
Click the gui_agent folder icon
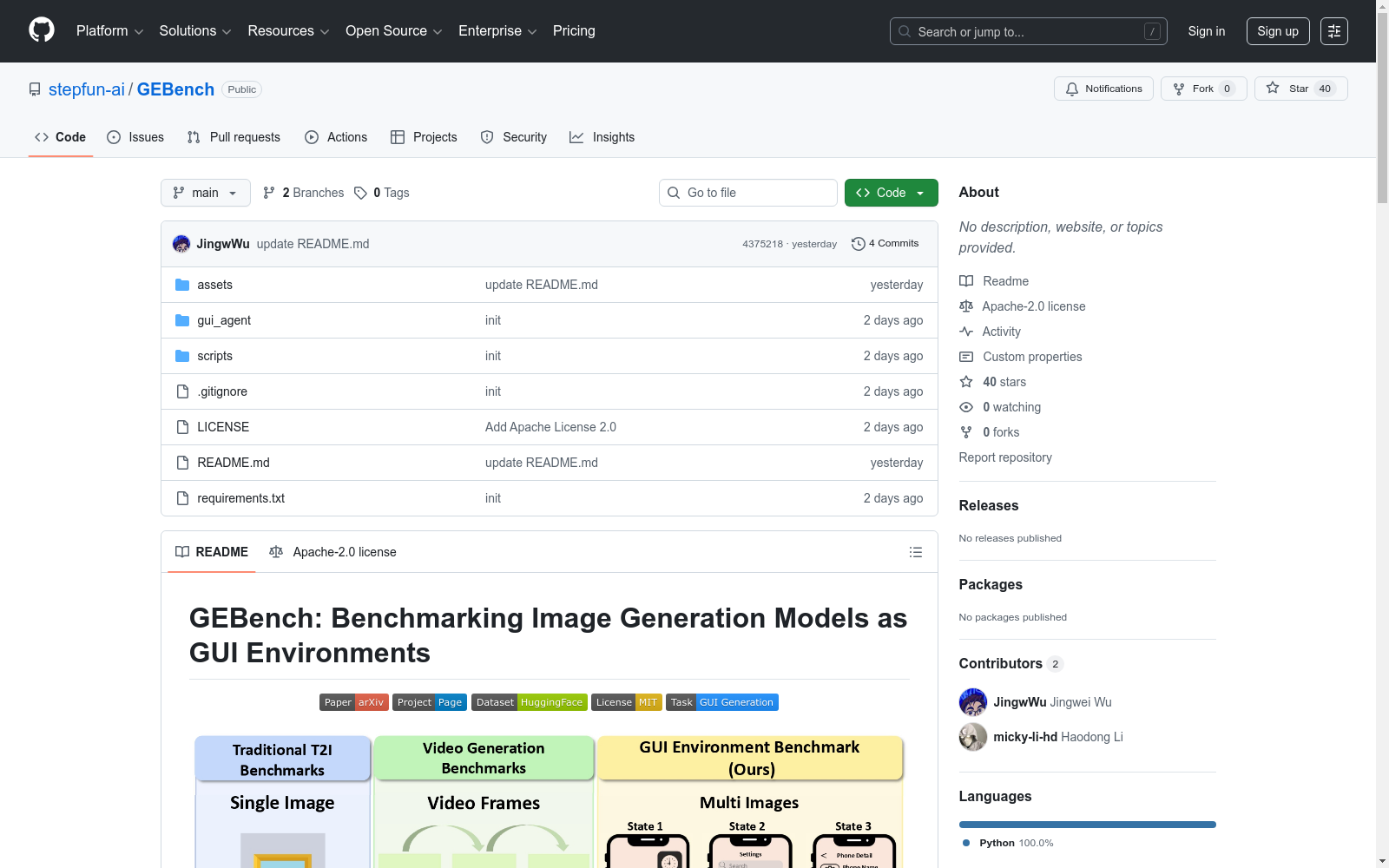click(182, 320)
